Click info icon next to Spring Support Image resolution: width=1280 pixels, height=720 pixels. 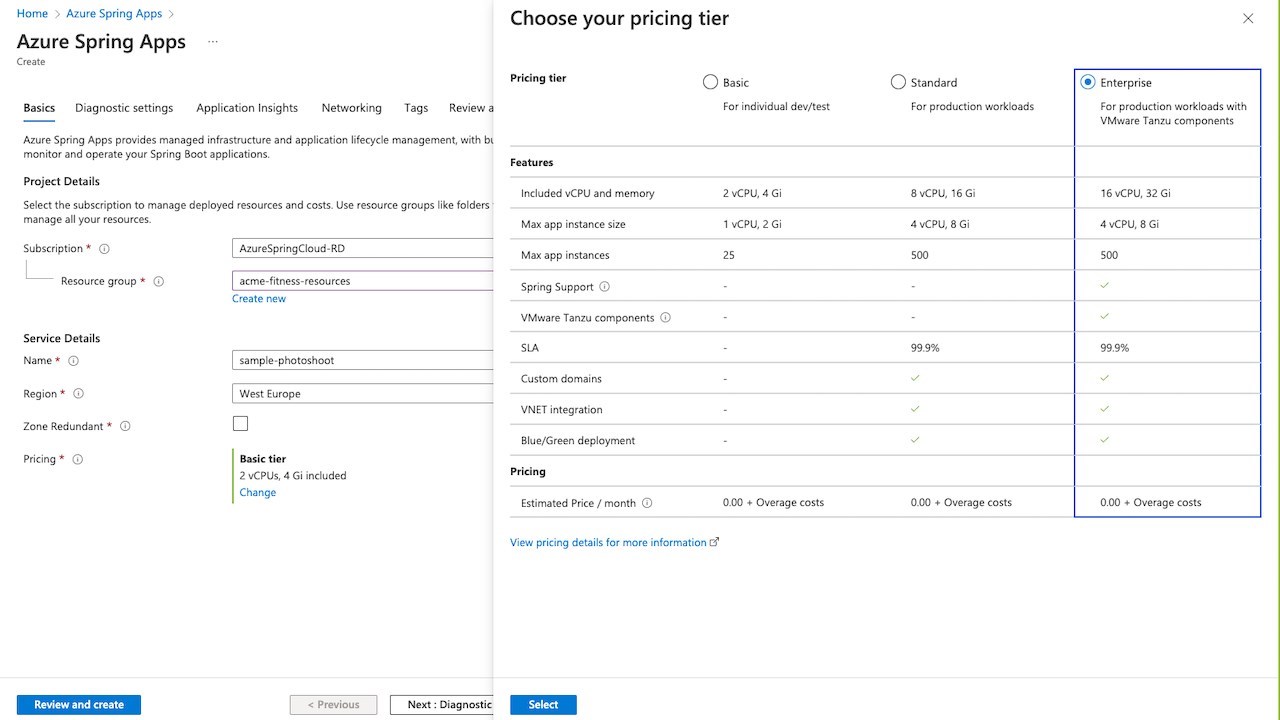click(x=604, y=287)
